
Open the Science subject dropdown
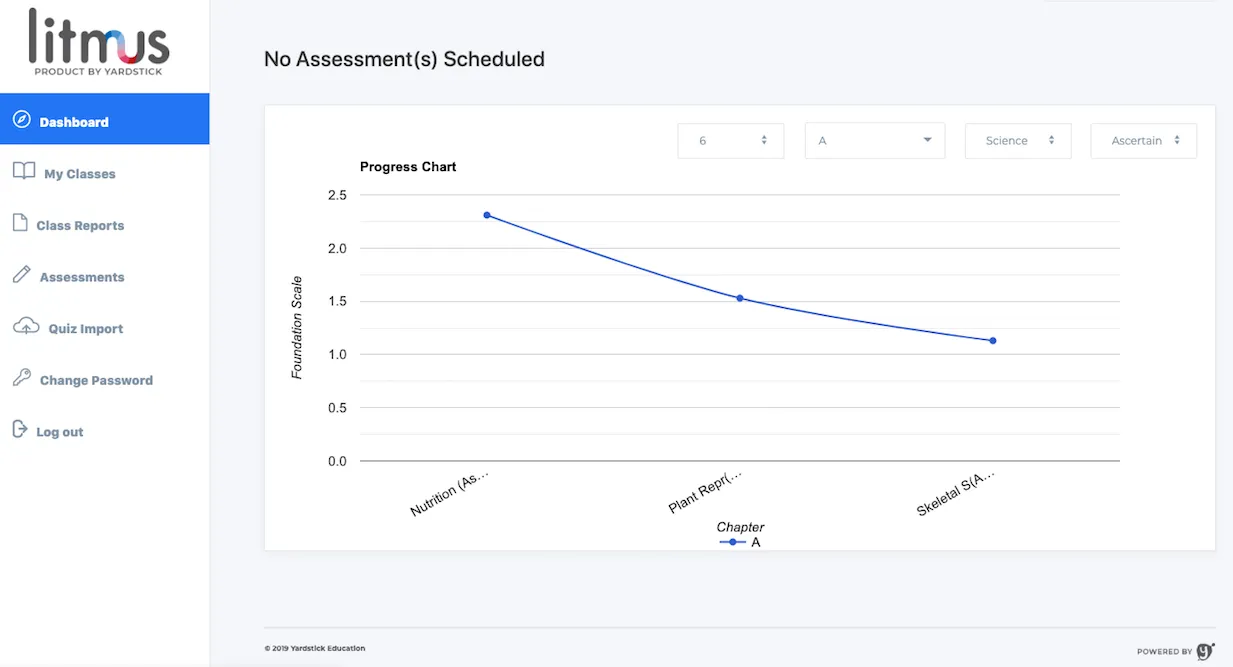[x=1017, y=140]
